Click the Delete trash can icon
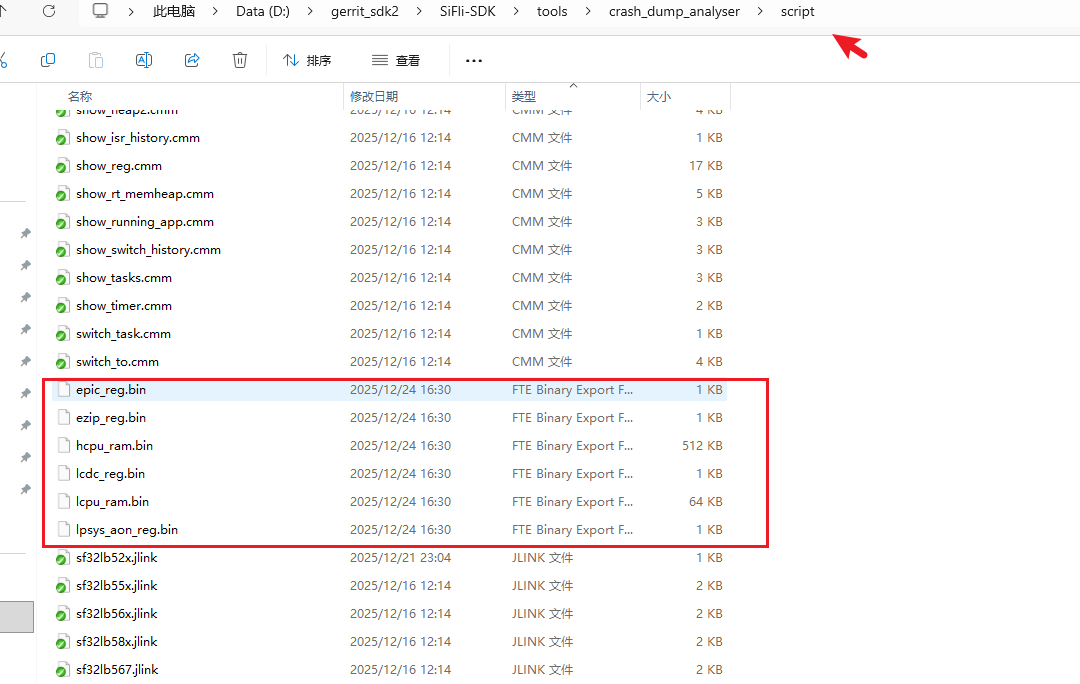The width and height of the screenshot is (1080, 684). click(240, 60)
